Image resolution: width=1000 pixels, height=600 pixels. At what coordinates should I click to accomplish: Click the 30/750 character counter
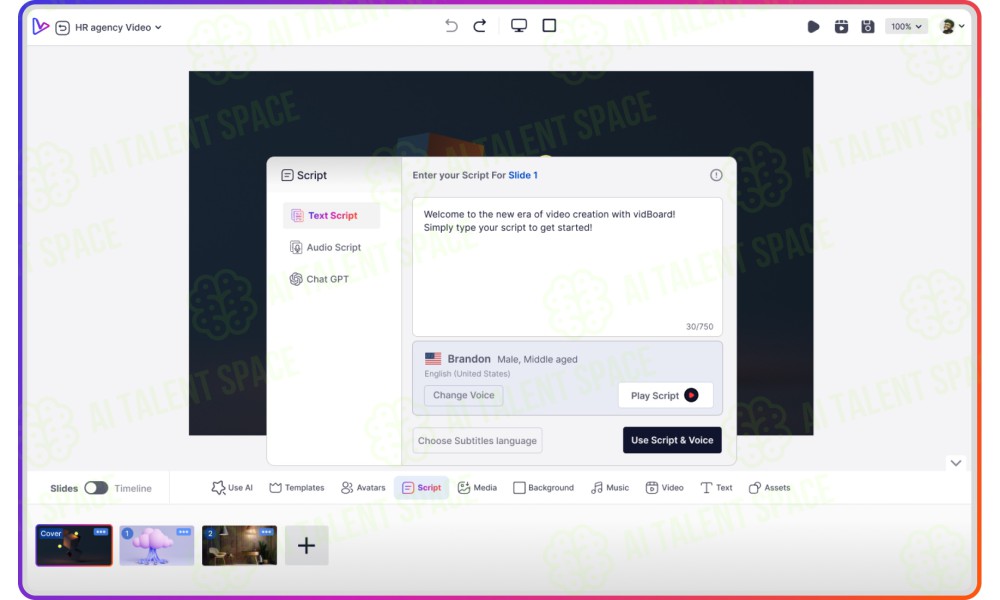700,326
